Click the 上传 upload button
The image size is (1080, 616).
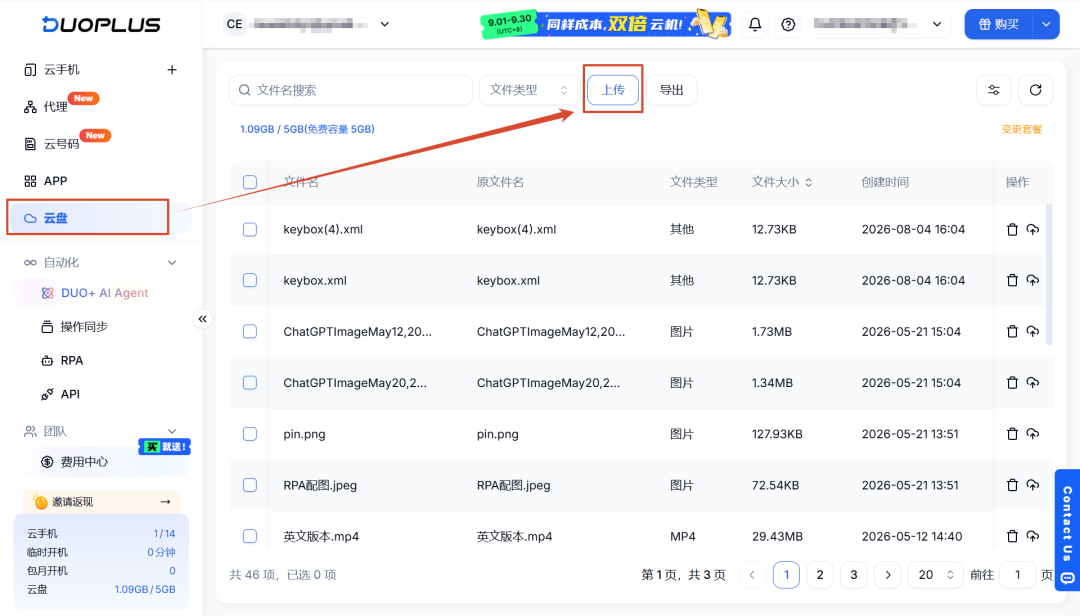click(613, 90)
